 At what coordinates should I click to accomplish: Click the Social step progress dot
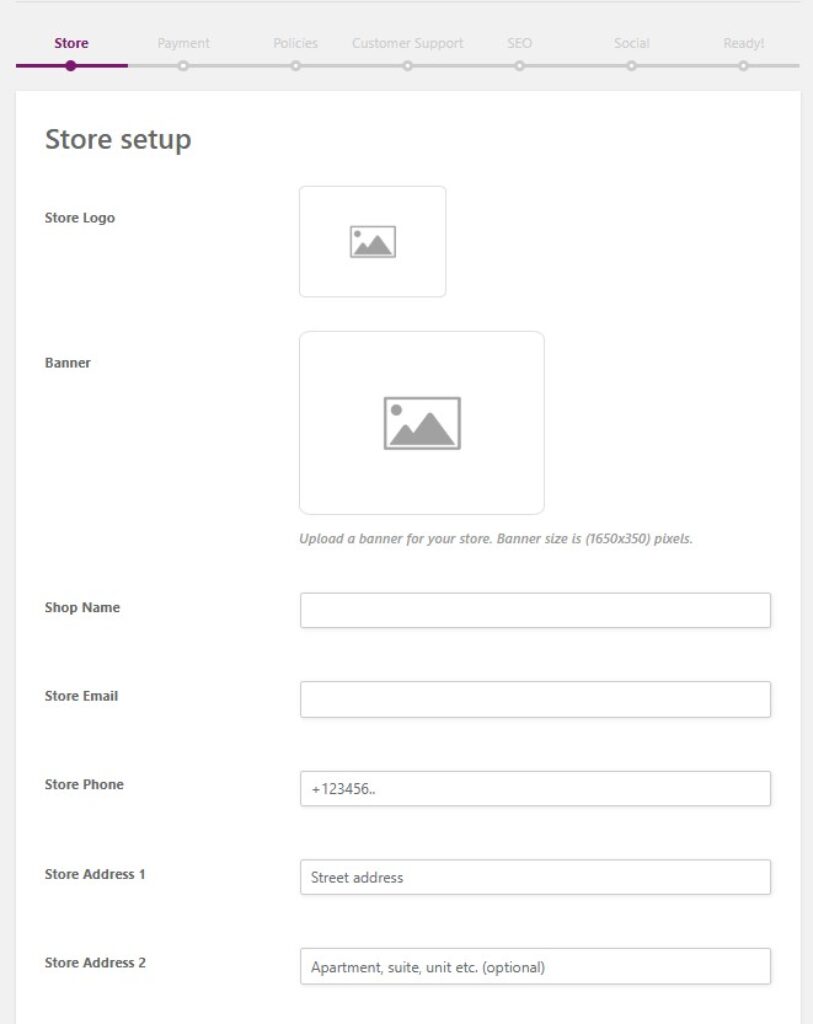point(631,66)
